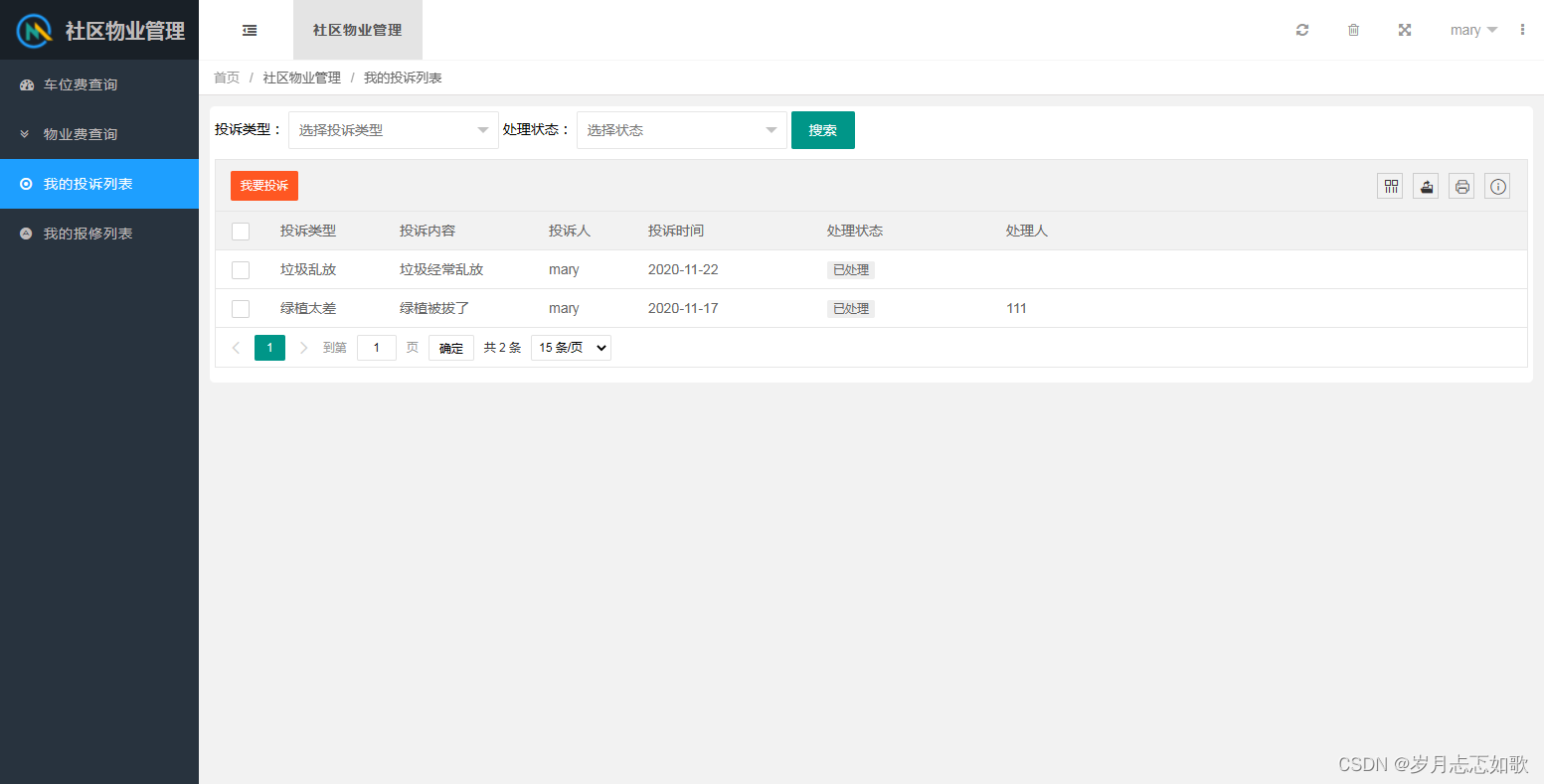Click the green 搜索 button
This screenshot has height=784, width=1544.
pyautogui.click(x=823, y=130)
